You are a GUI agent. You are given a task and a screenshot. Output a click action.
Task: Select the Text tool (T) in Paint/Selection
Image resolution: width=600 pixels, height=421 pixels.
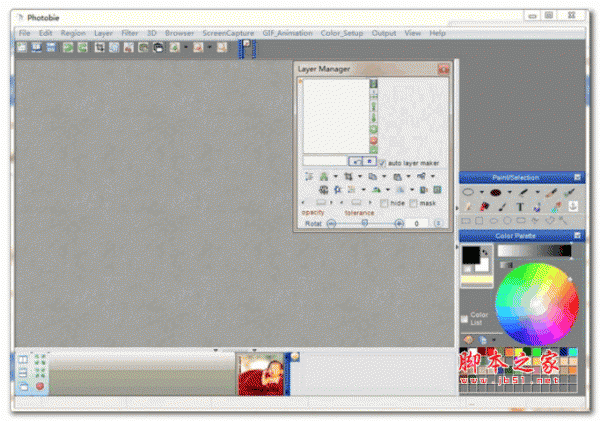pyautogui.click(x=520, y=207)
